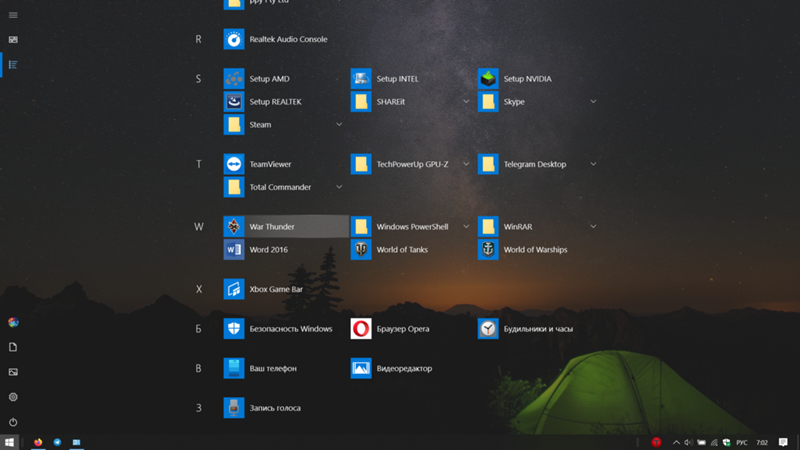Switch input language РУС
The width and height of the screenshot is (800, 450).
pos(742,442)
